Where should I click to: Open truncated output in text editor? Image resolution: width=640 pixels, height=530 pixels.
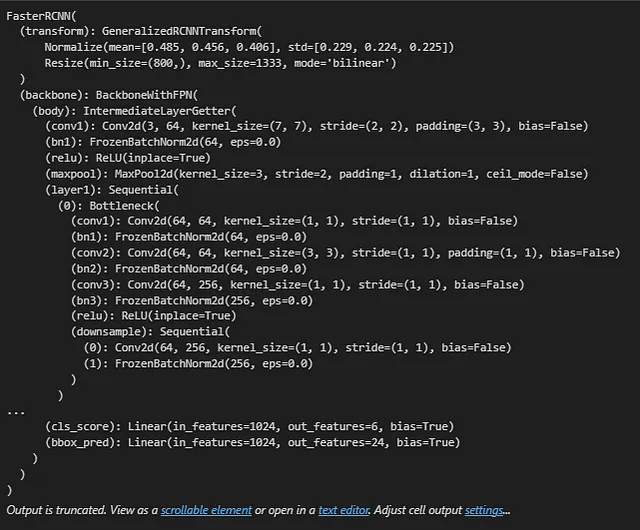point(339,511)
